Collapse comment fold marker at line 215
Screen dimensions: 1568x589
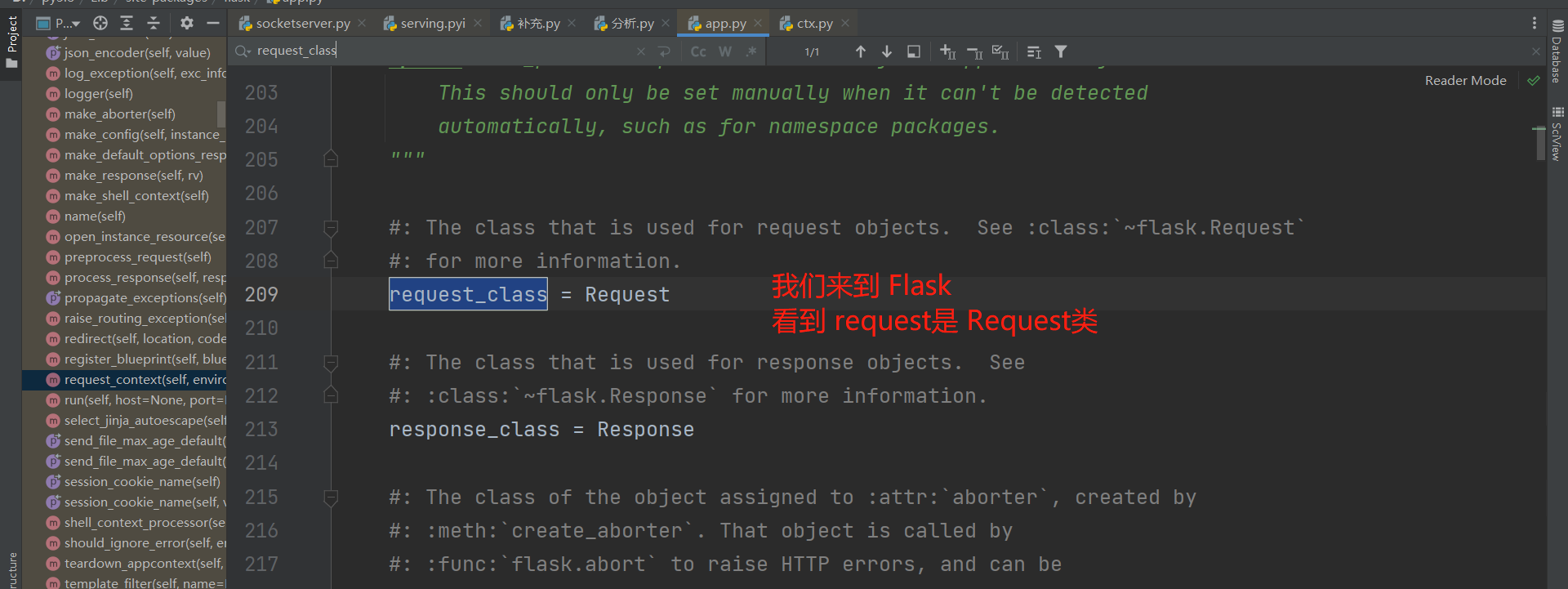[x=331, y=497]
